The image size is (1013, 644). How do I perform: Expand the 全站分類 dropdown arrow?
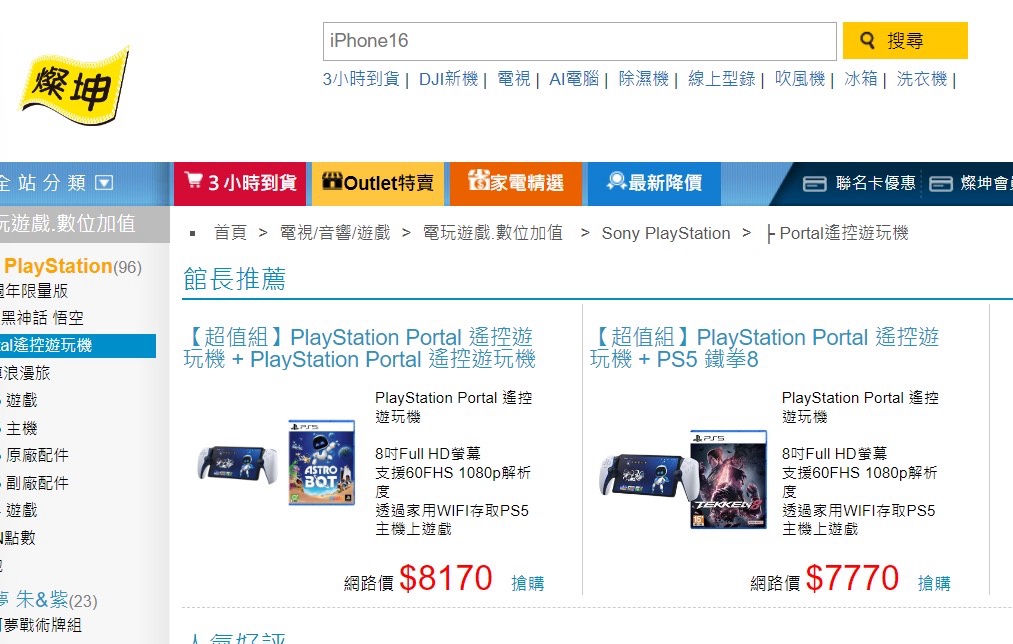tap(104, 183)
